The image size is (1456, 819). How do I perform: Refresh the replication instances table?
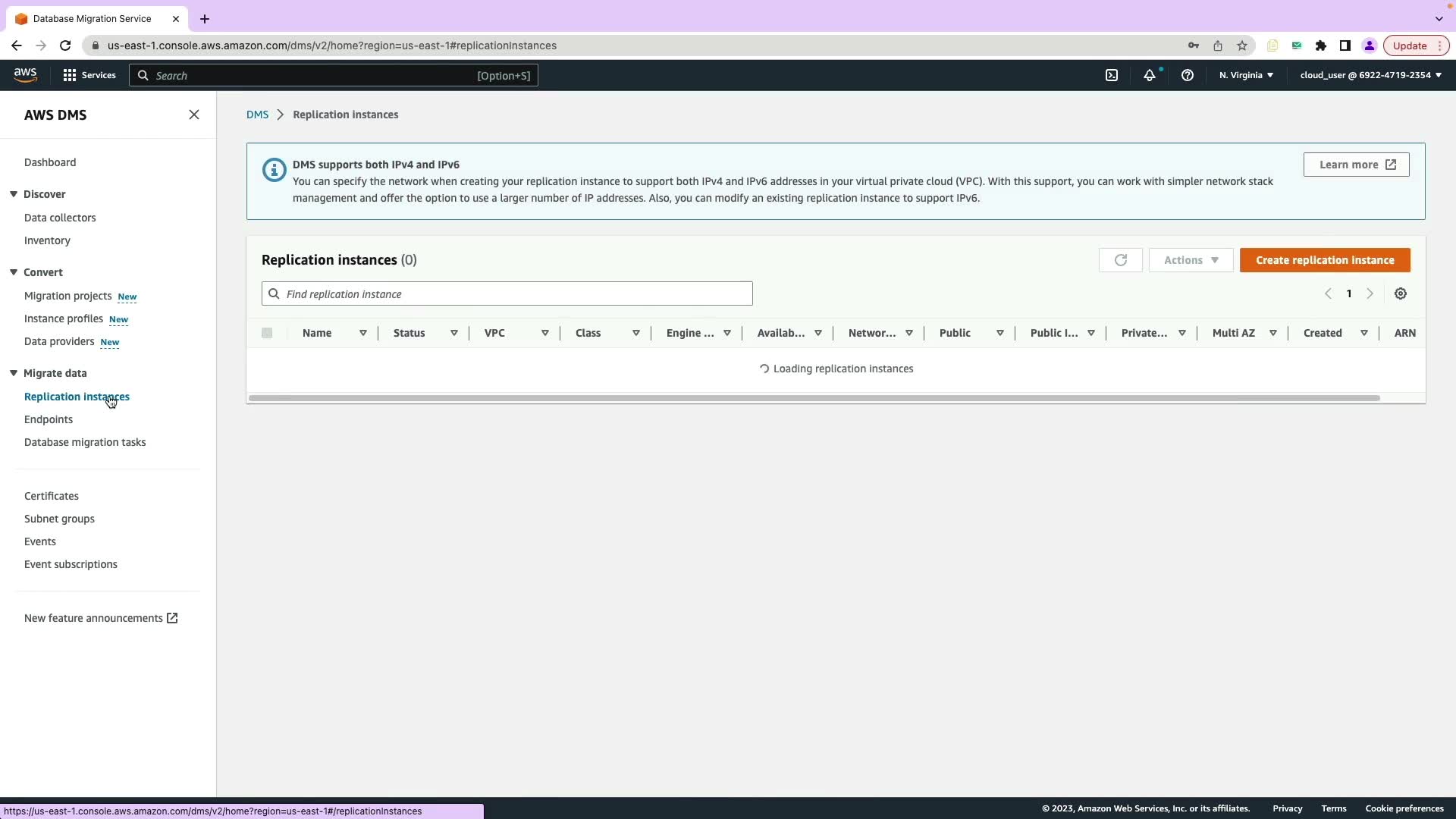click(1120, 260)
